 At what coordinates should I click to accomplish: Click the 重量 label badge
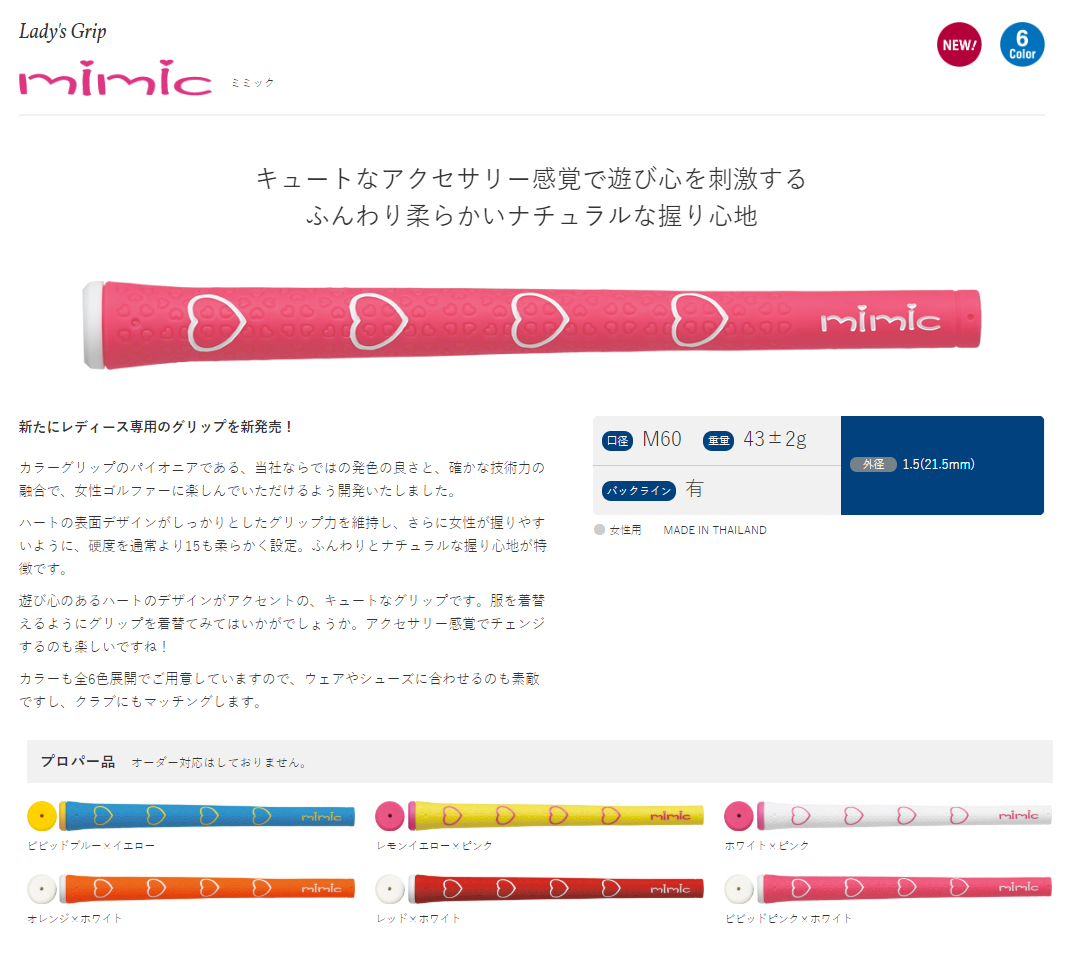coord(719,440)
